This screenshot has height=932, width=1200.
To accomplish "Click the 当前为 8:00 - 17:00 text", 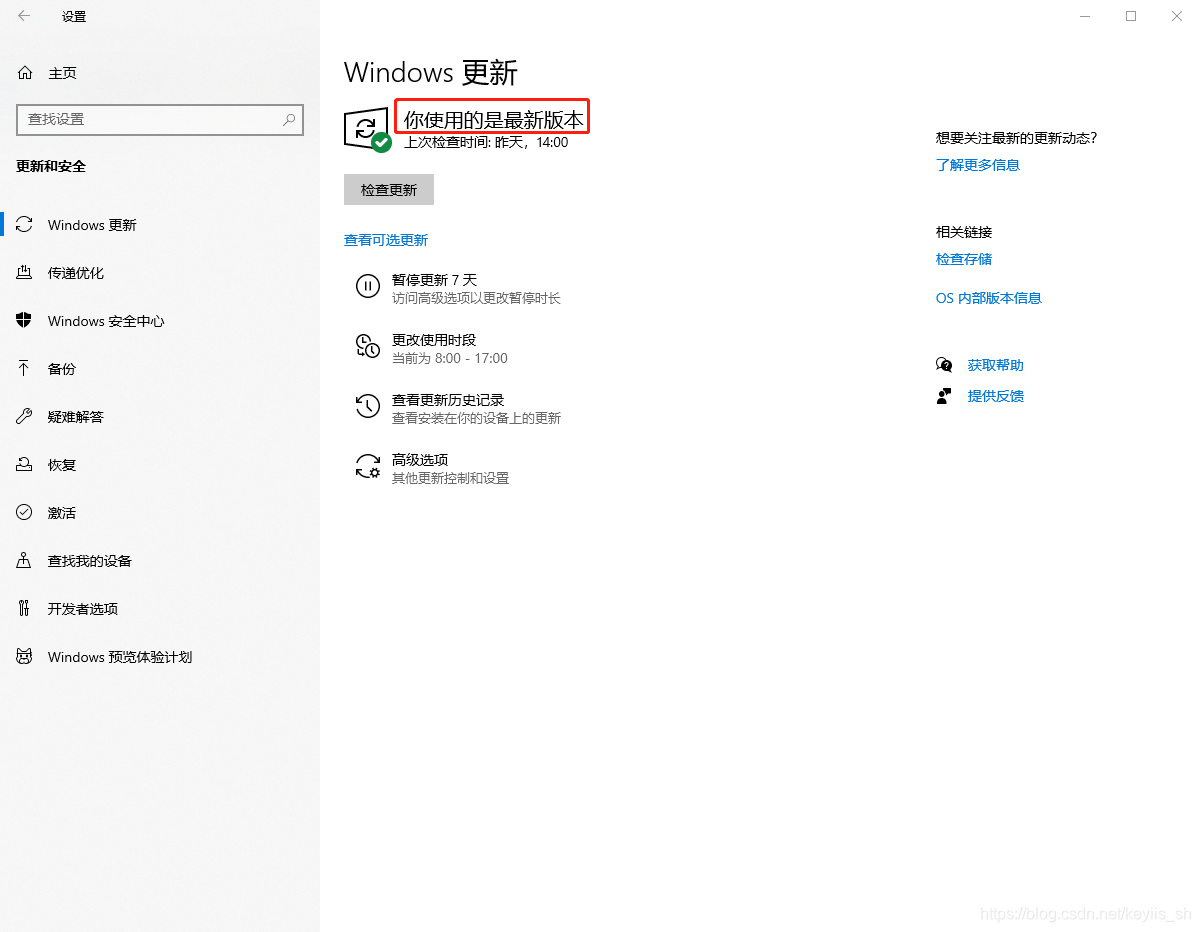I will (x=450, y=358).
